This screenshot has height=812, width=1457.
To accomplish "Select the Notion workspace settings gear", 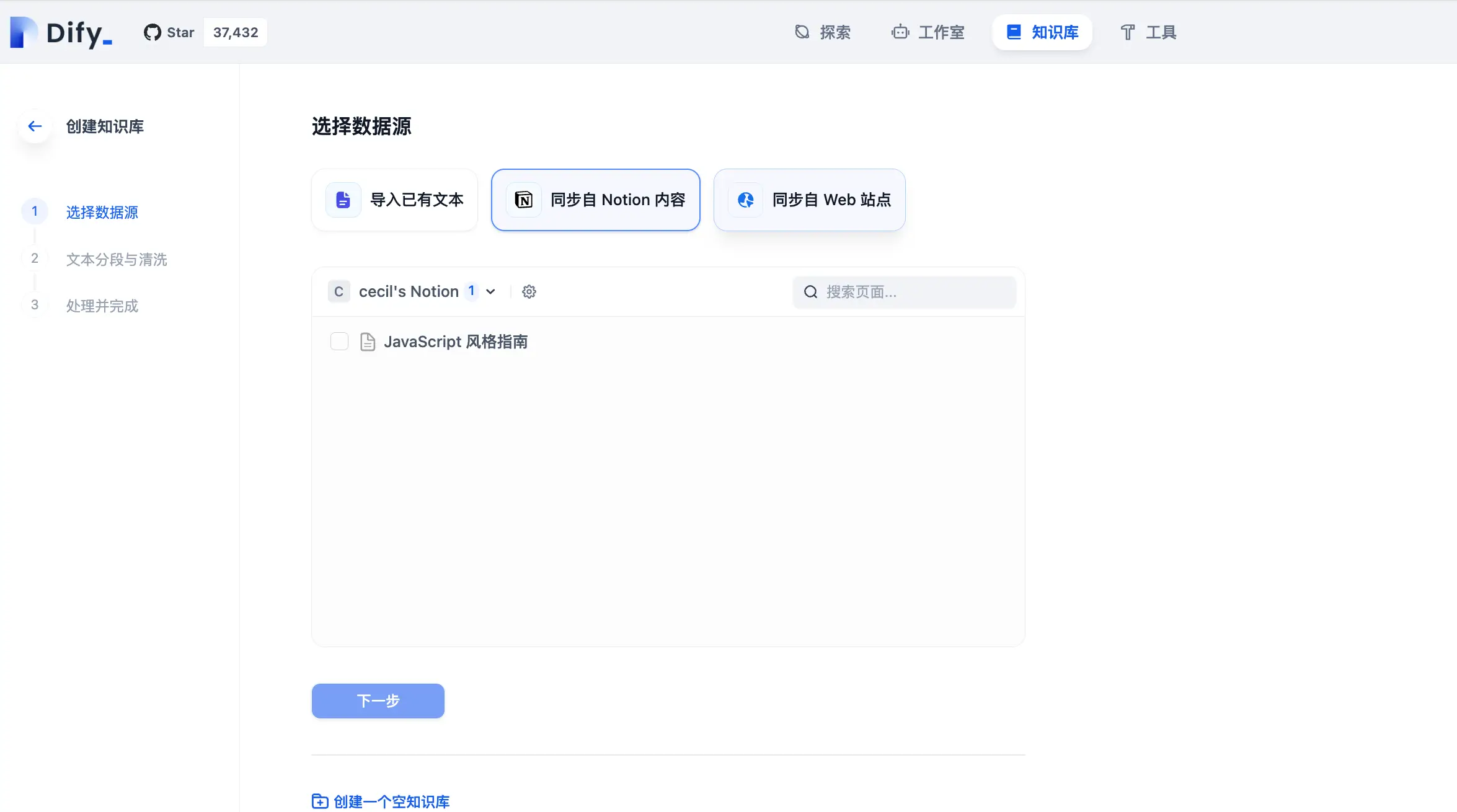I will pyautogui.click(x=529, y=291).
